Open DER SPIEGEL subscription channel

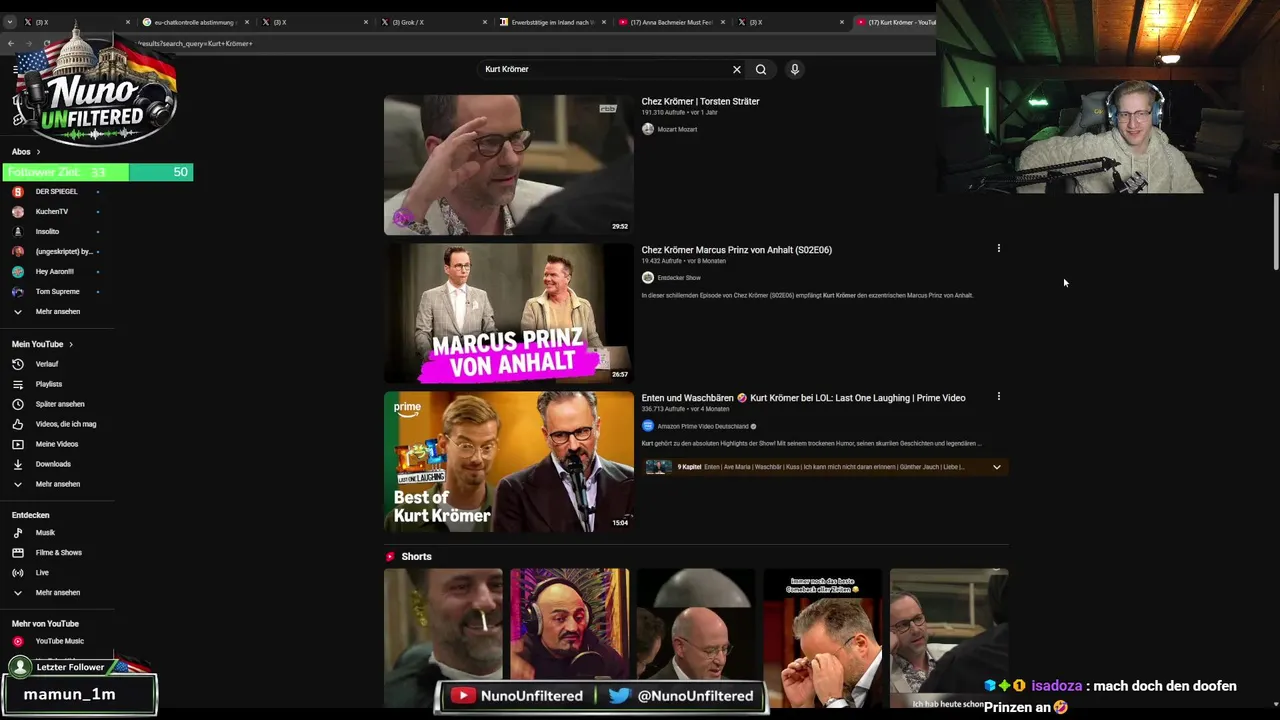(55, 192)
